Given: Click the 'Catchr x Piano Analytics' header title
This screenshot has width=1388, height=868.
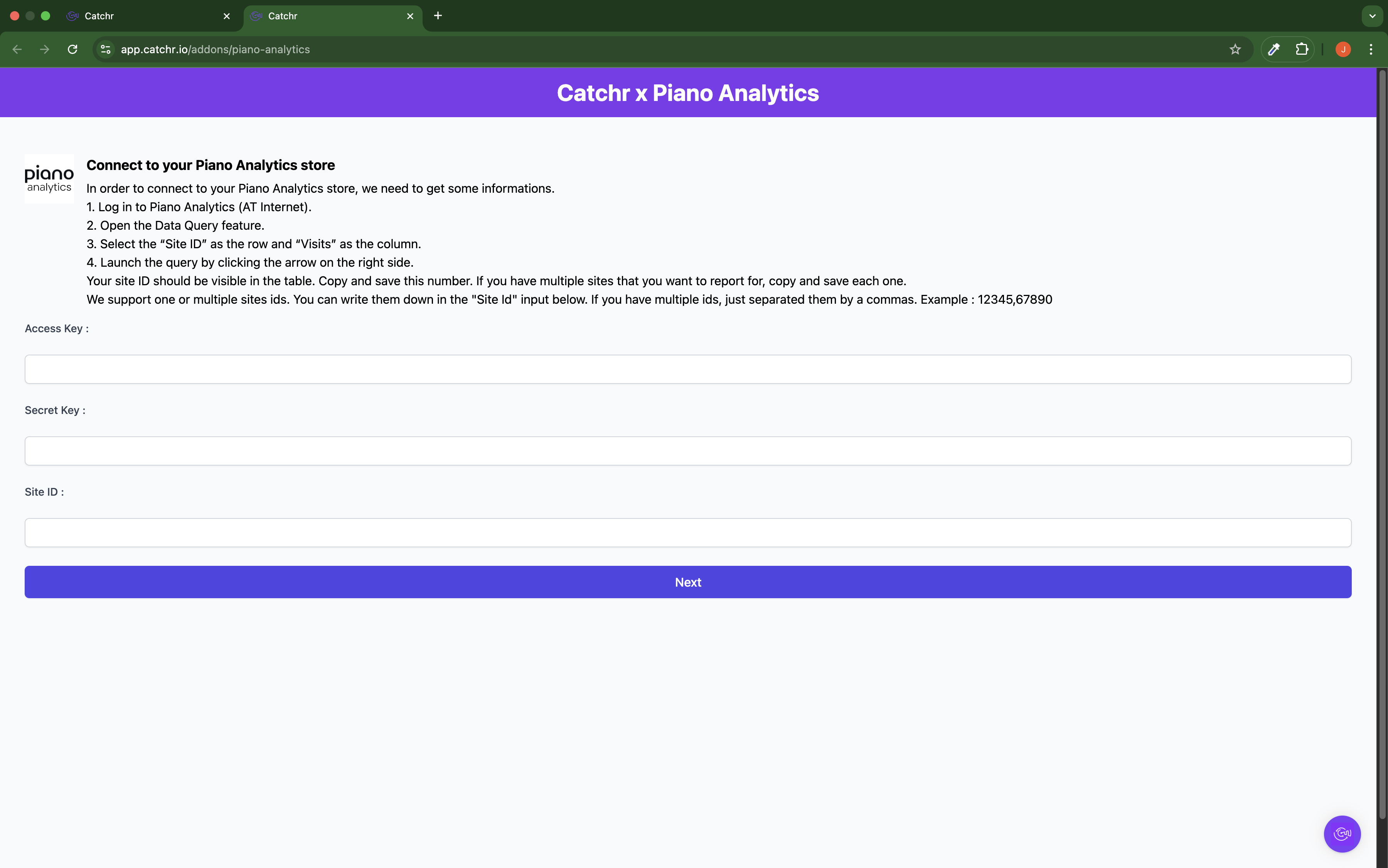Looking at the screenshot, I should (688, 93).
